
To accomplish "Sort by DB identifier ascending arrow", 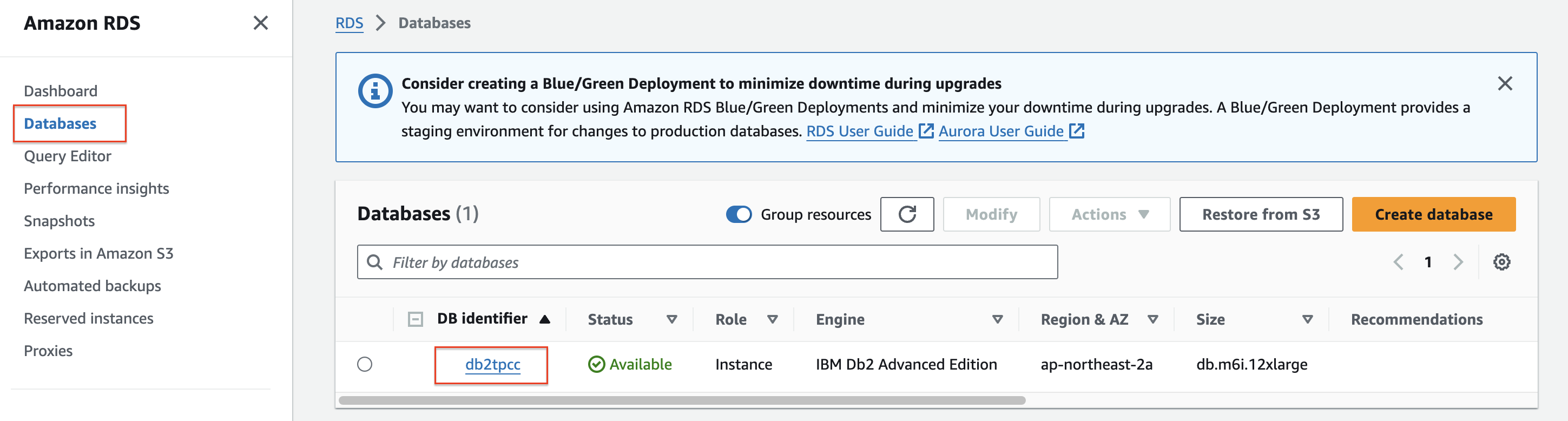I will click(x=545, y=319).
